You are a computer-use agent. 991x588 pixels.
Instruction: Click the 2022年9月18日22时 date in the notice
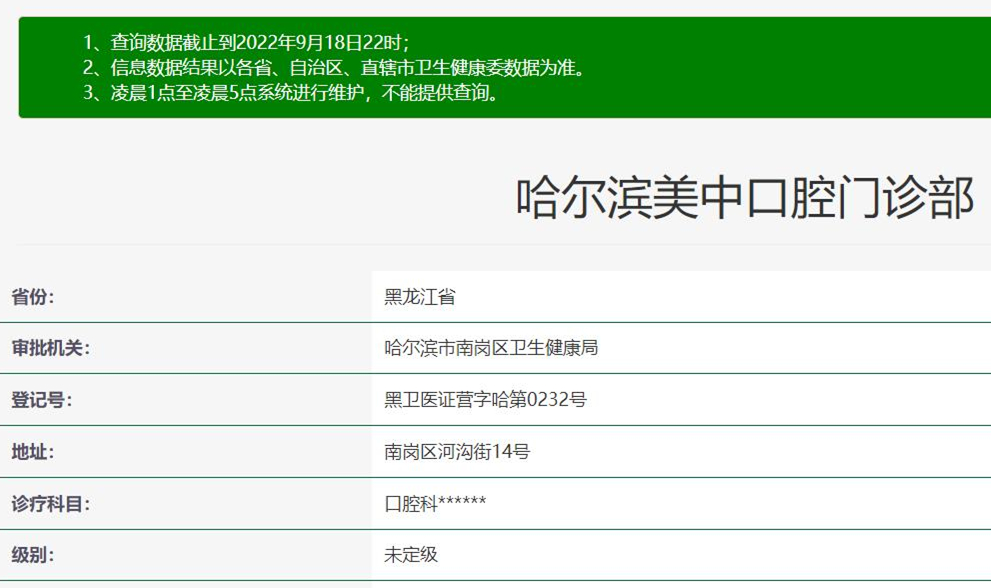320,42
